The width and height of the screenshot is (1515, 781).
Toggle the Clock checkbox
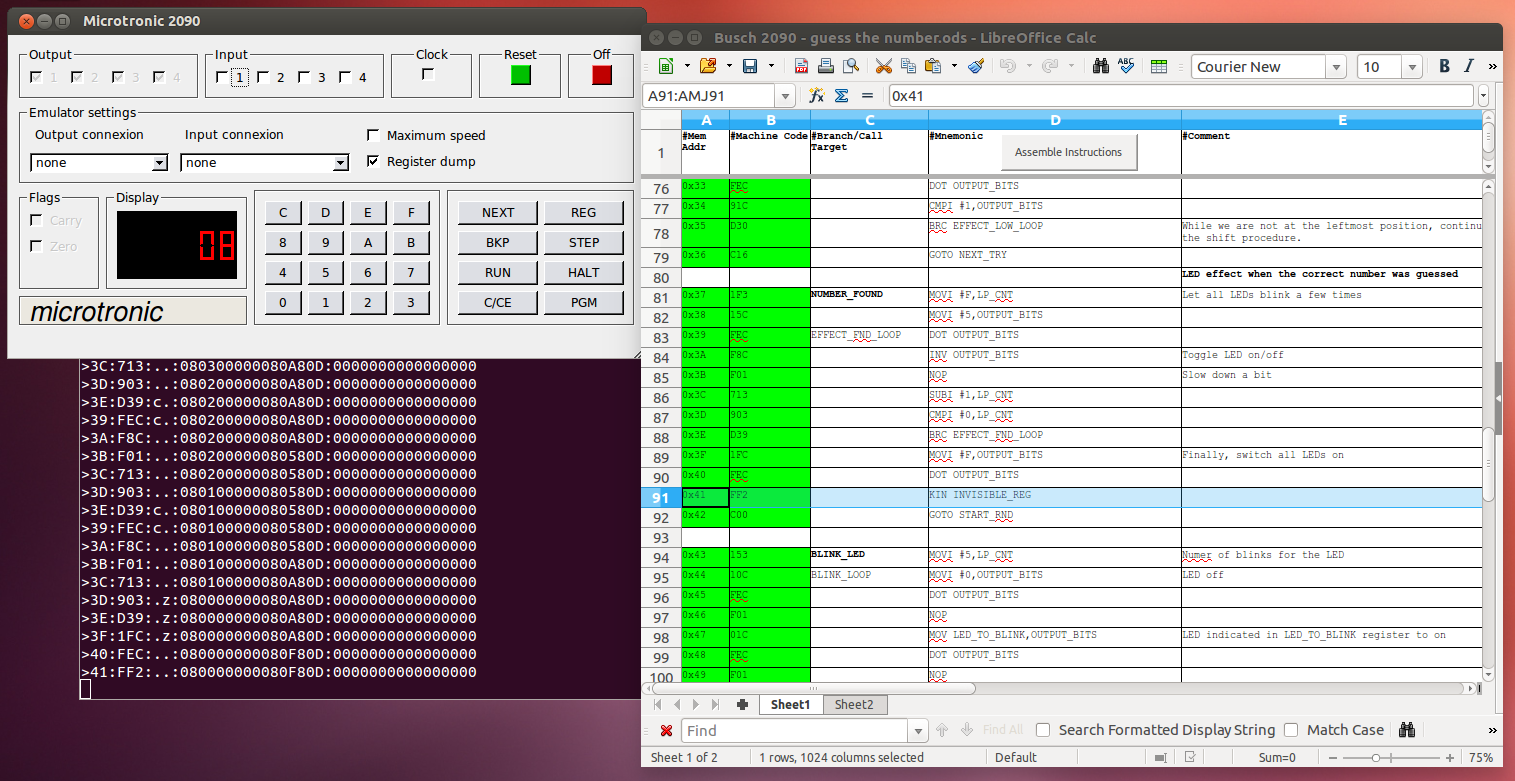pos(428,75)
